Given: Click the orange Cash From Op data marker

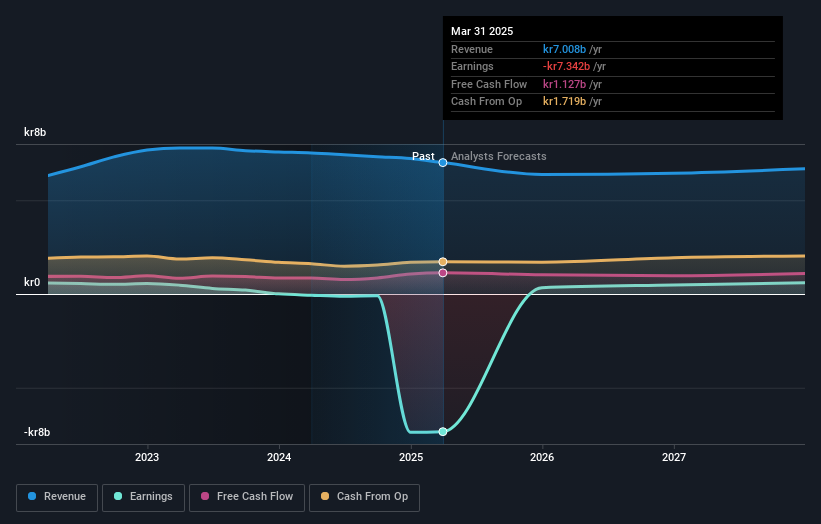Looking at the screenshot, I should pyautogui.click(x=443, y=262).
